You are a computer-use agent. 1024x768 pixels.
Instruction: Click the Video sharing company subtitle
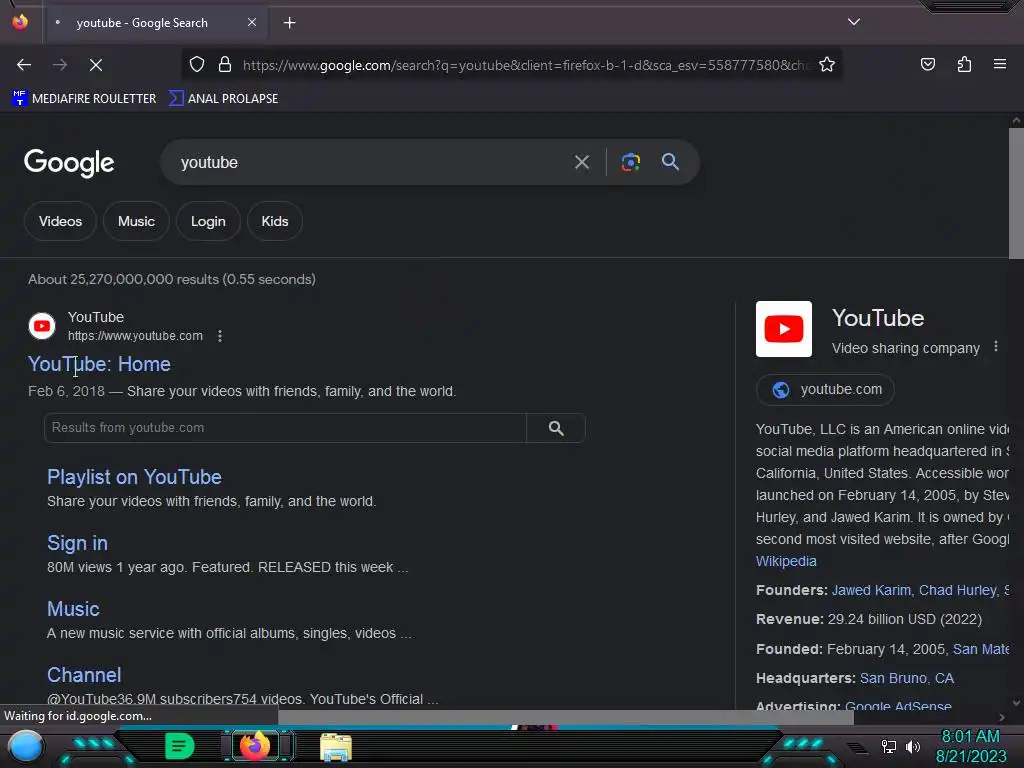(905, 348)
